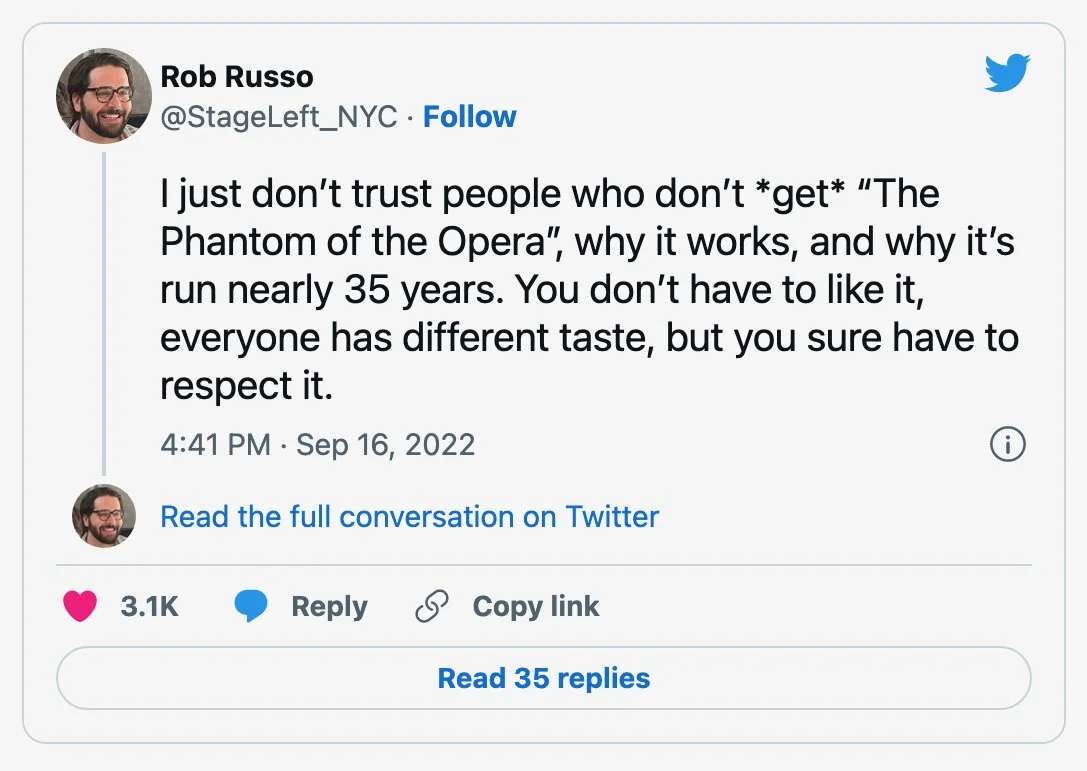The image size is (1087, 771).
Task: Open the Rob Russo display name
Action: coord(237,76)
